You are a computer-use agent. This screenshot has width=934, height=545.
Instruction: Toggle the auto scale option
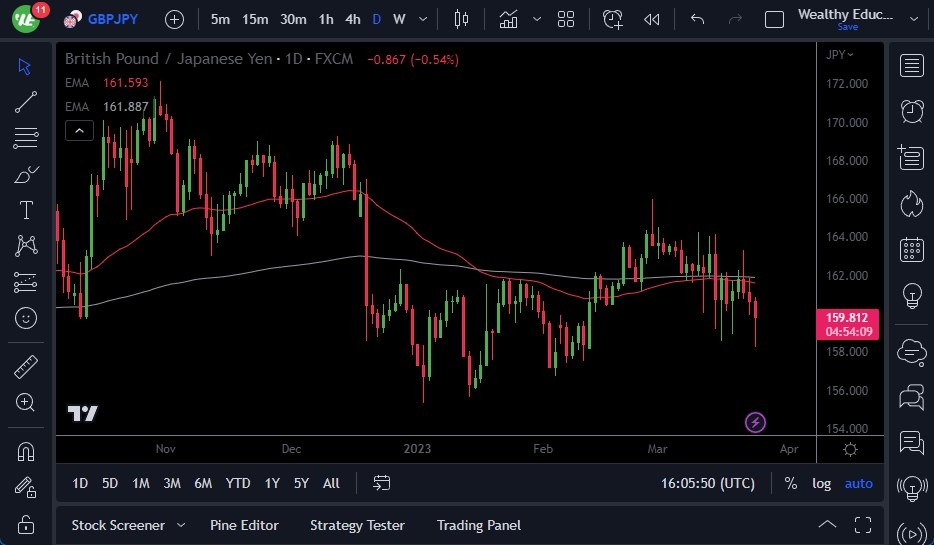(858, 483)
